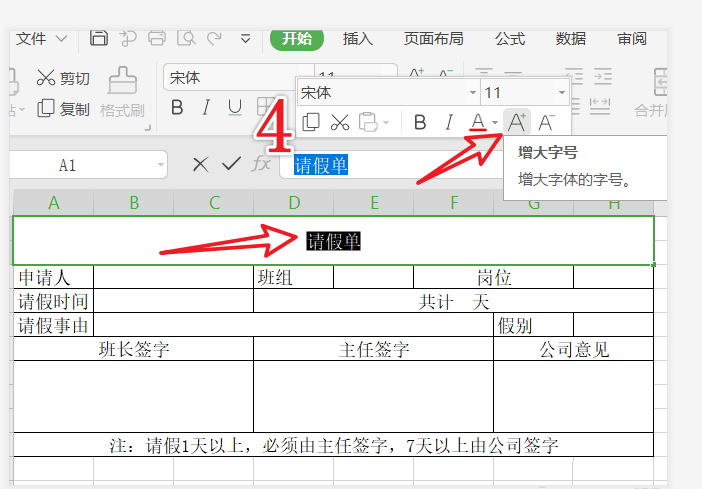
Task: Select column D header
Action: tap(294, 203)
